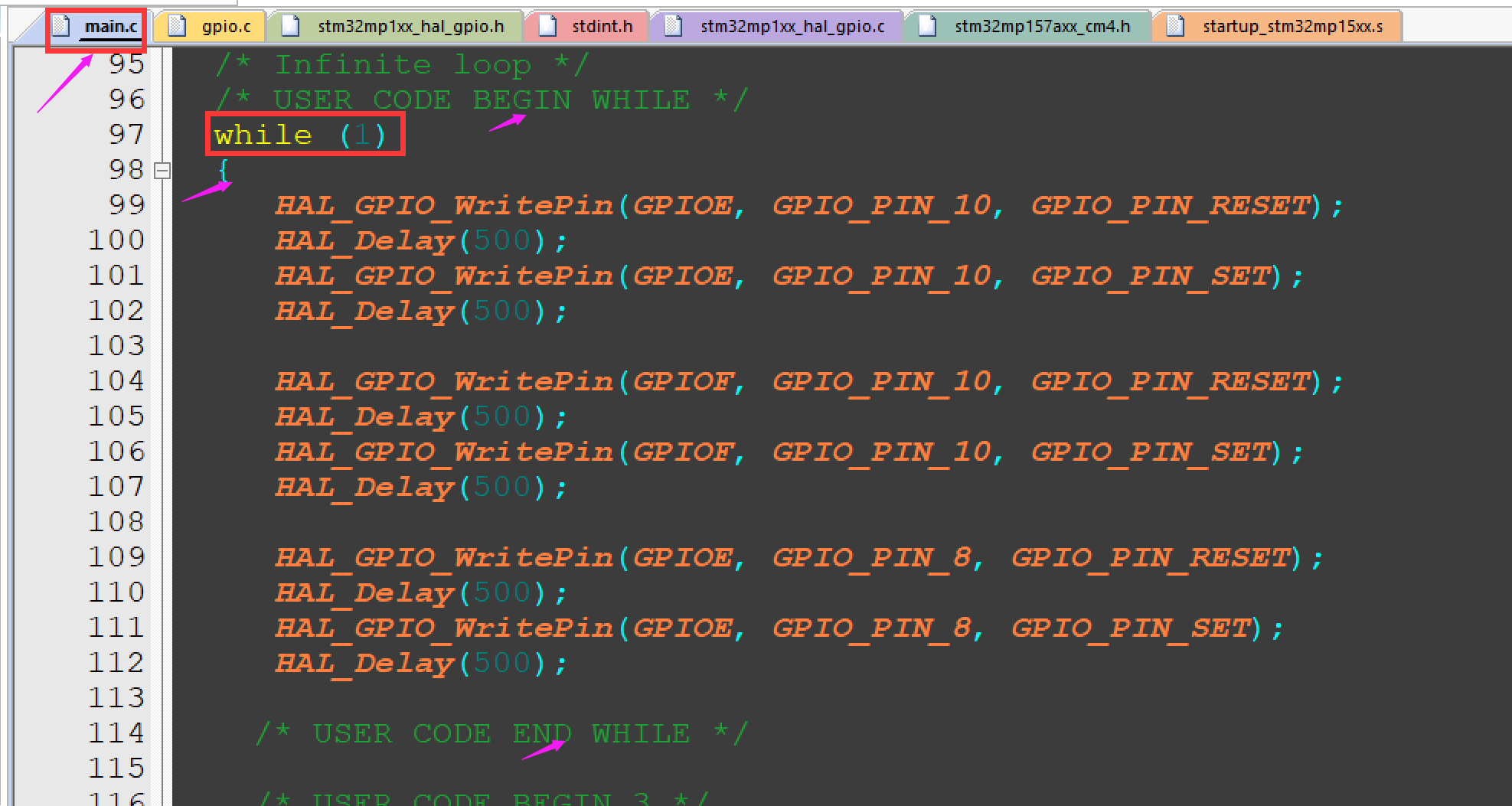Click the gpio.c tab file icon
Image resolution: width=1512 pixels, height=806 pixels.
coord(178,26)
